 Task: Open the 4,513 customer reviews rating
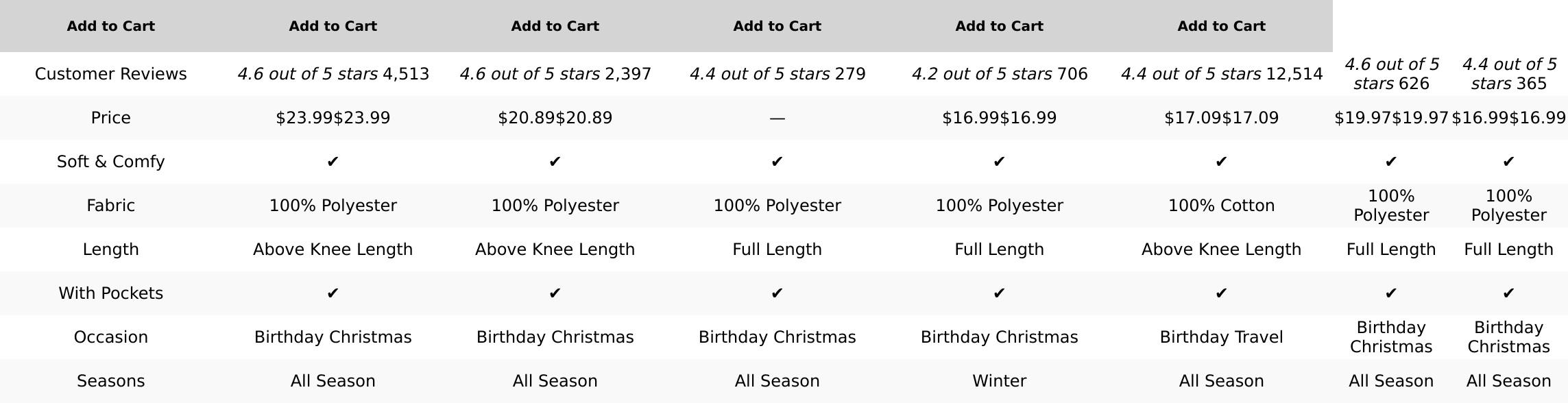[333, 74]
